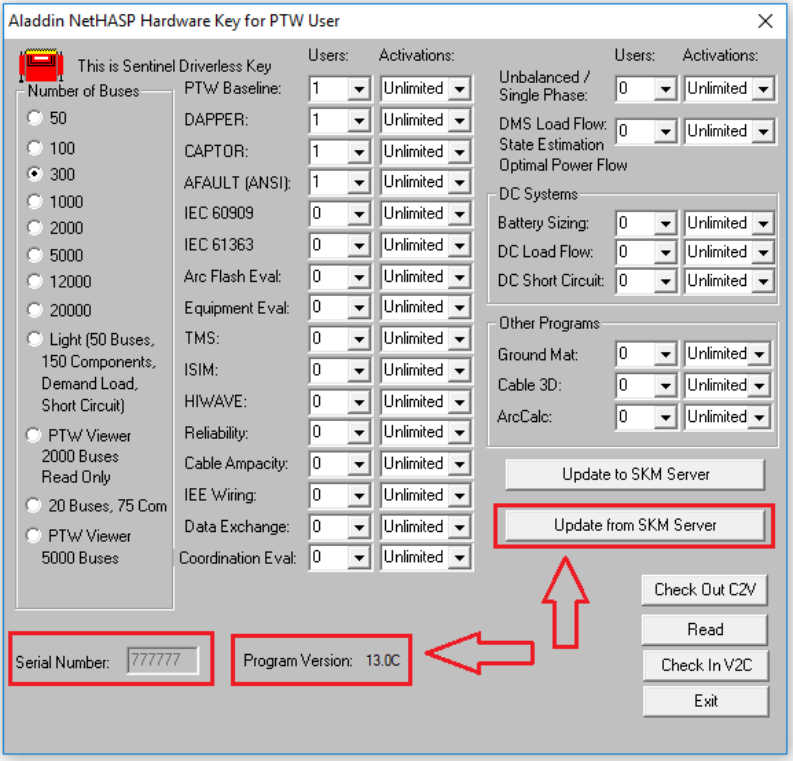The height and width of the screenshot is (761, 793).
Task: Select the 20000 buses radio button
Action: click(35, 310)
